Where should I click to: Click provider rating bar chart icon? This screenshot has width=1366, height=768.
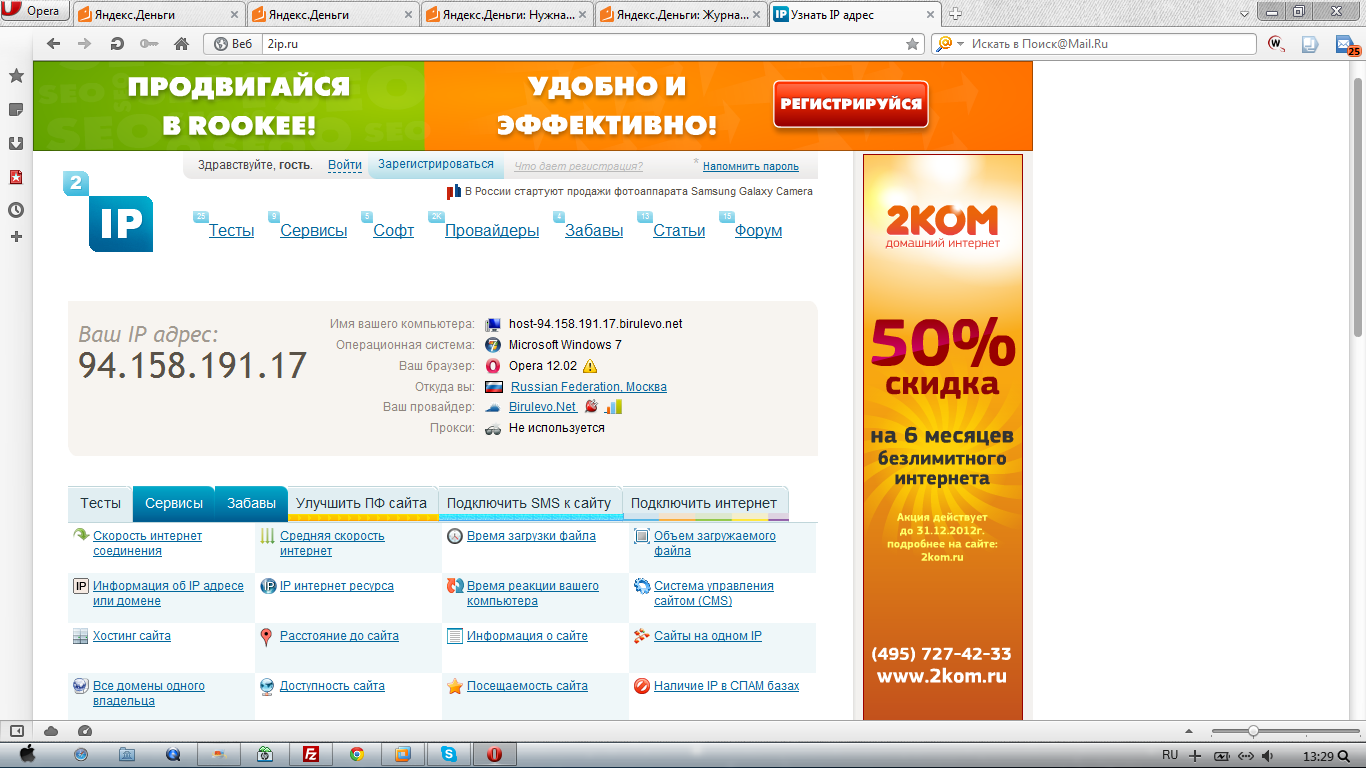tap(613, 406)
